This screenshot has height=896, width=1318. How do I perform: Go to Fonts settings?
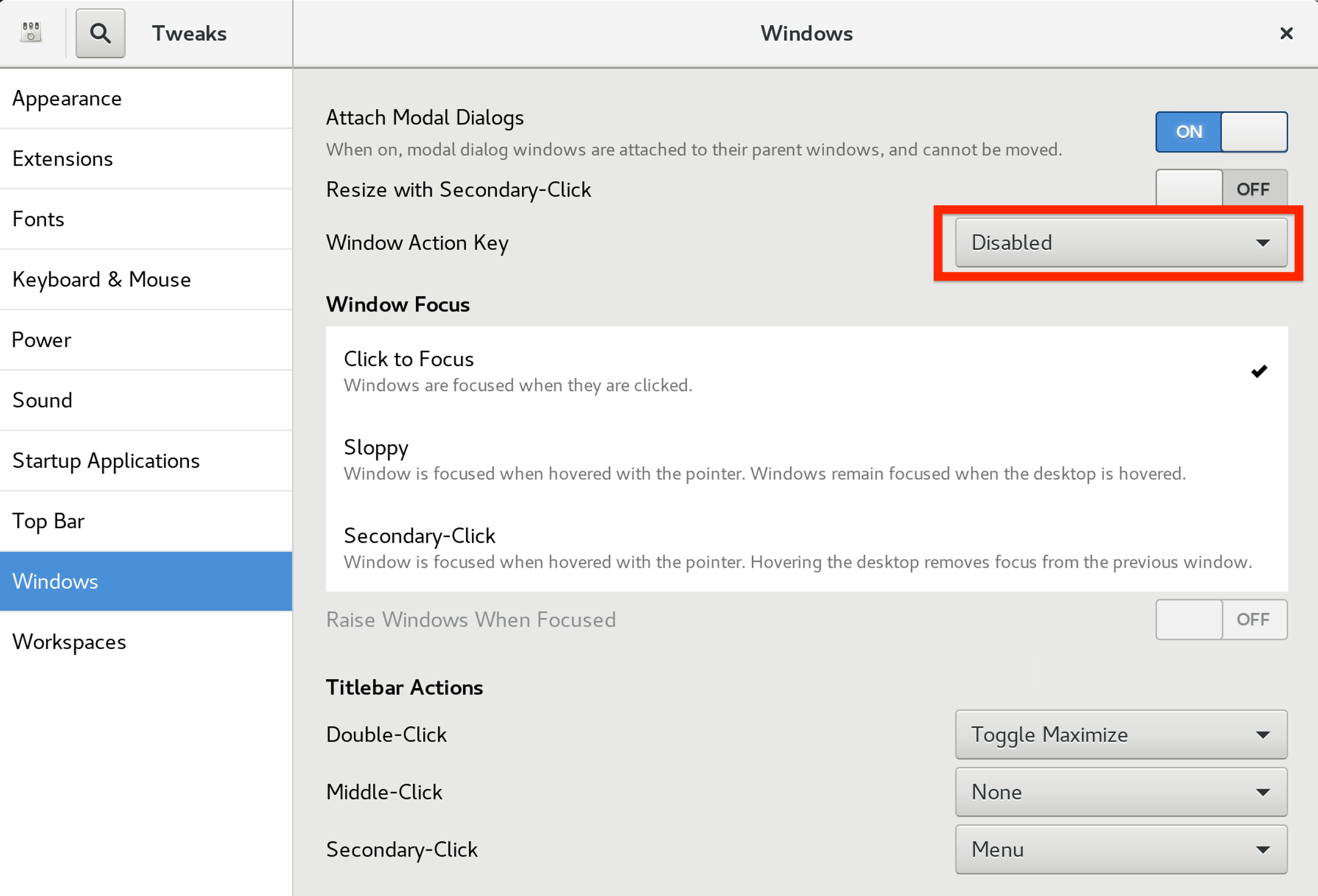pos(38,219)
